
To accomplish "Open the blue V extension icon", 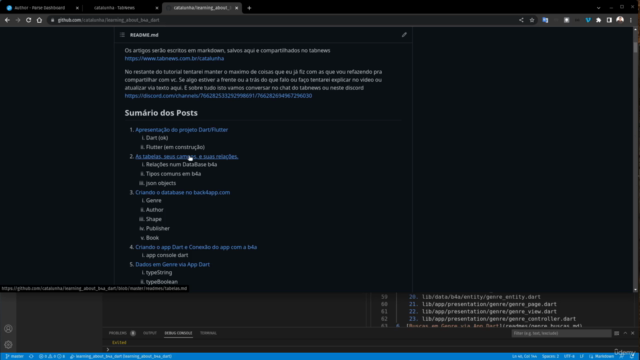I will click(x=588, y=20).
